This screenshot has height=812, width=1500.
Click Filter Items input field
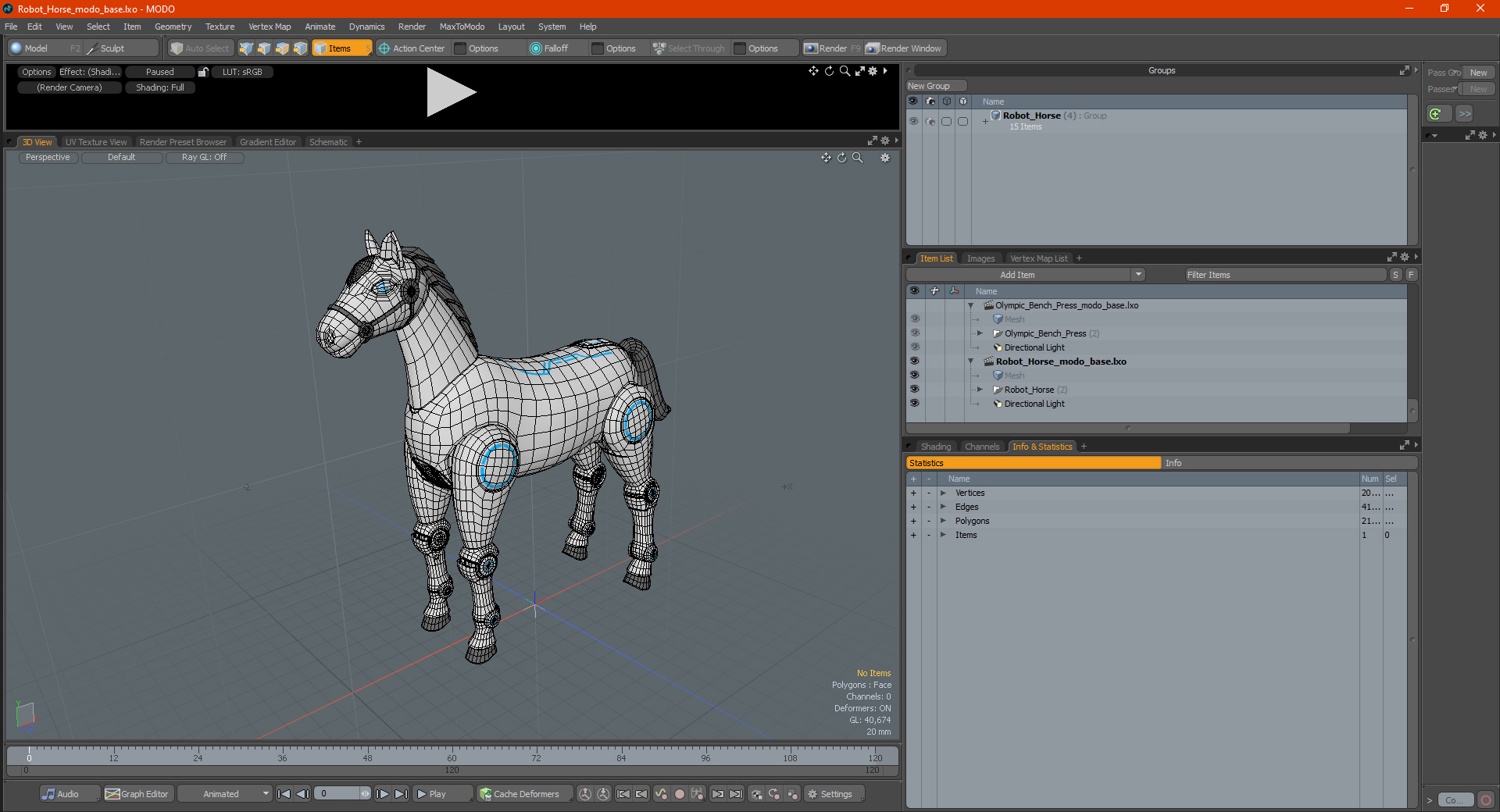pos(1286,275)
